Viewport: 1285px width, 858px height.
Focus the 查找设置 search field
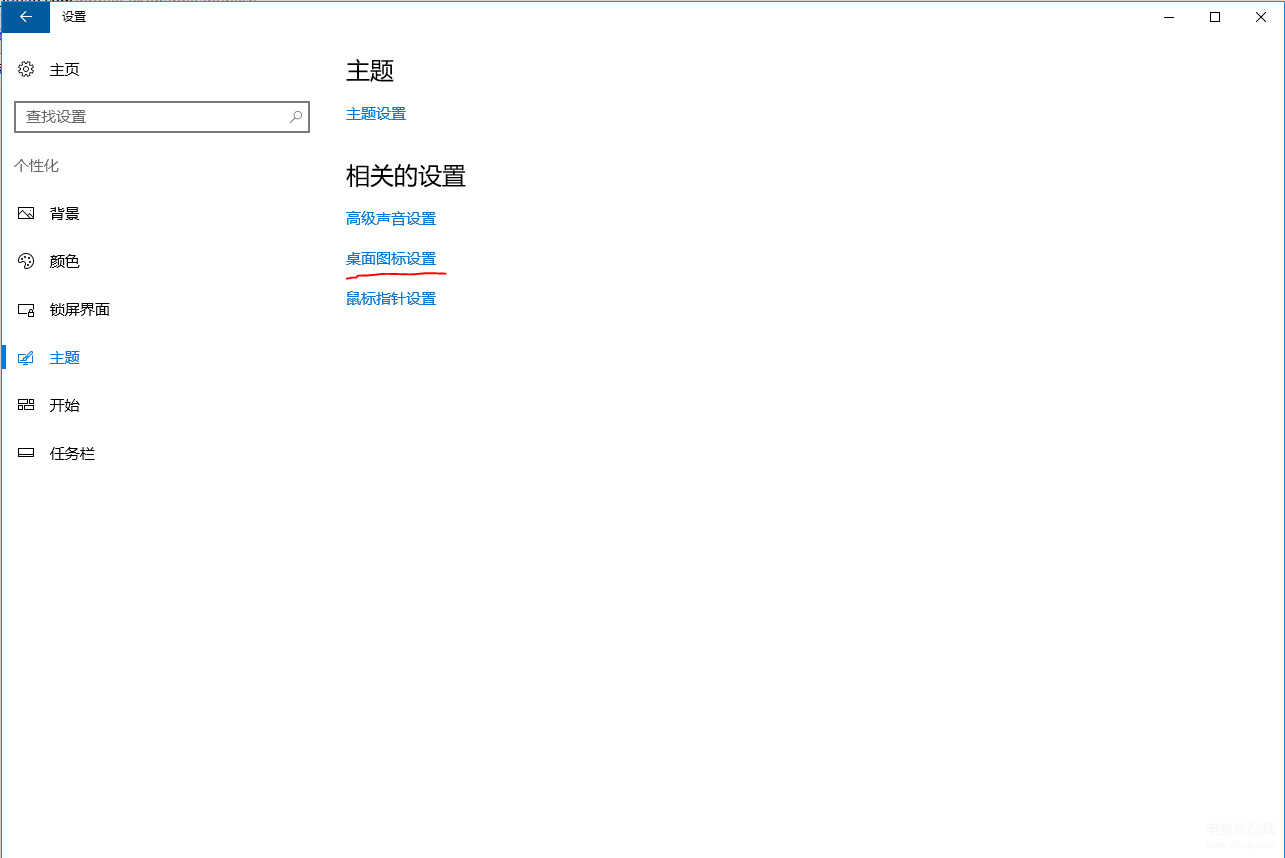[162, 117]
